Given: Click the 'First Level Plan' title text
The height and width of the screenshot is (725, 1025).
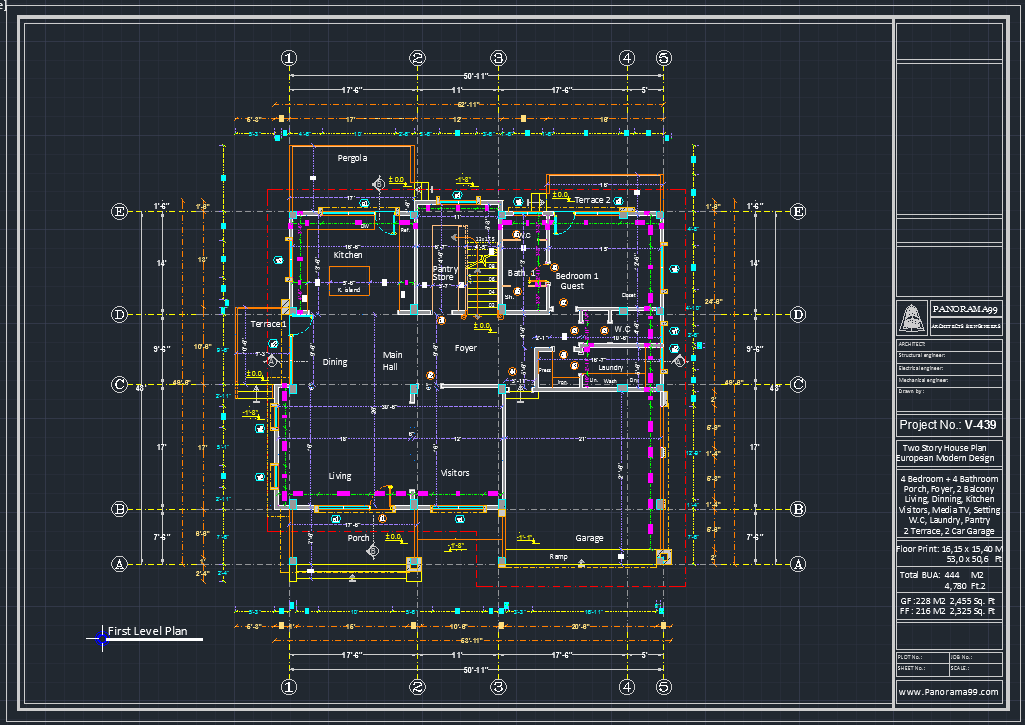Looking at the screenshot, I should [147, 631].
